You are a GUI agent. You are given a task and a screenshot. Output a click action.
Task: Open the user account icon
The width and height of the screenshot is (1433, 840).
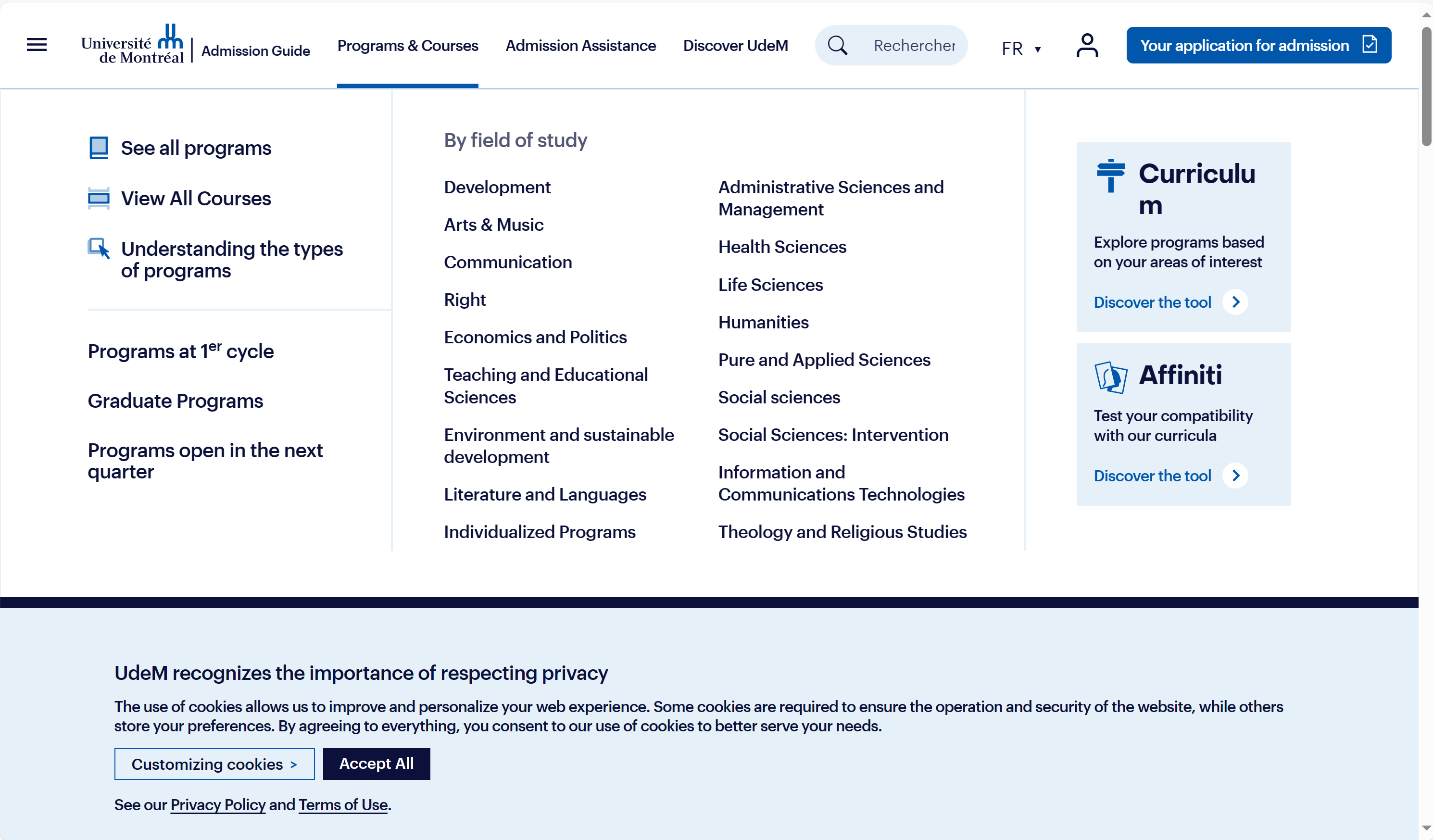[1087, 45]
